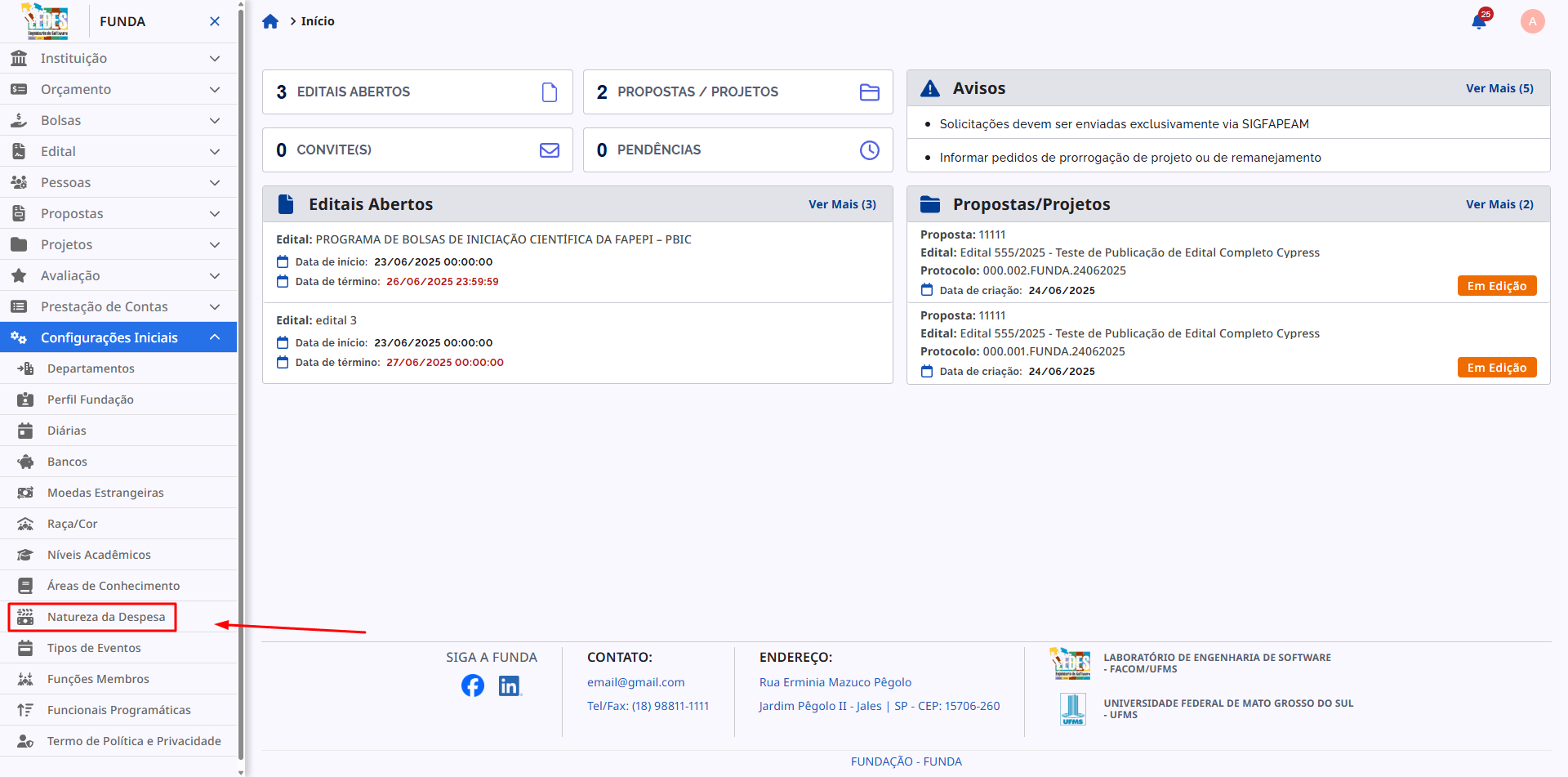Click the folder icon in Propostas / Projetos card
This screenshot has width=1568, height=777.
(x=870, y=92)
